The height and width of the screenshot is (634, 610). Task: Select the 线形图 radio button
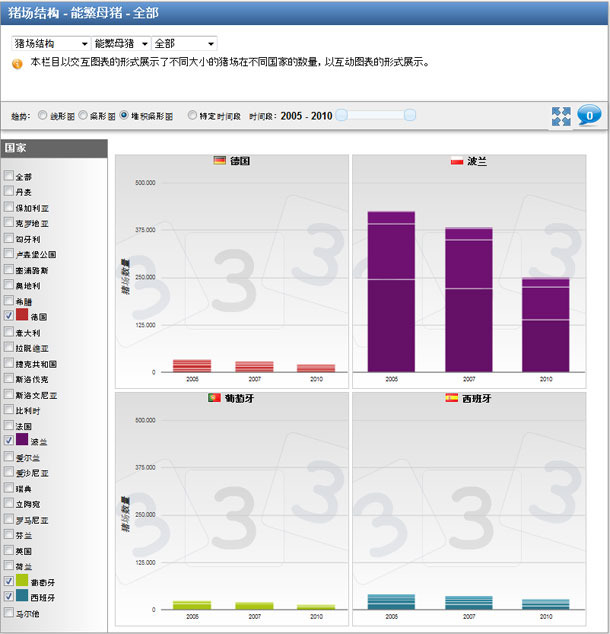42,115
